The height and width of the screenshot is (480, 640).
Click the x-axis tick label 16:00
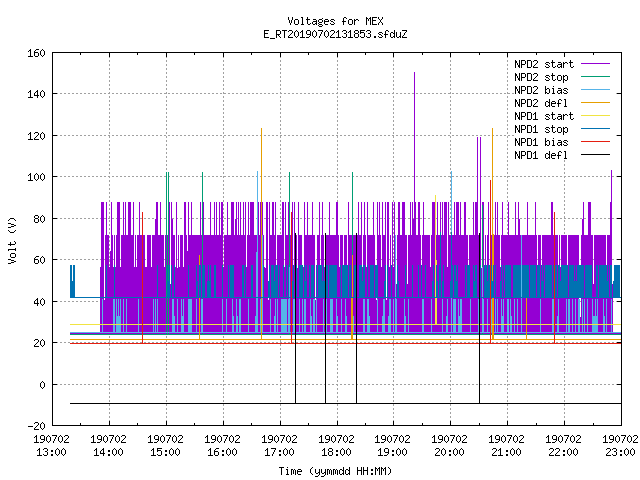coord(222,452)
